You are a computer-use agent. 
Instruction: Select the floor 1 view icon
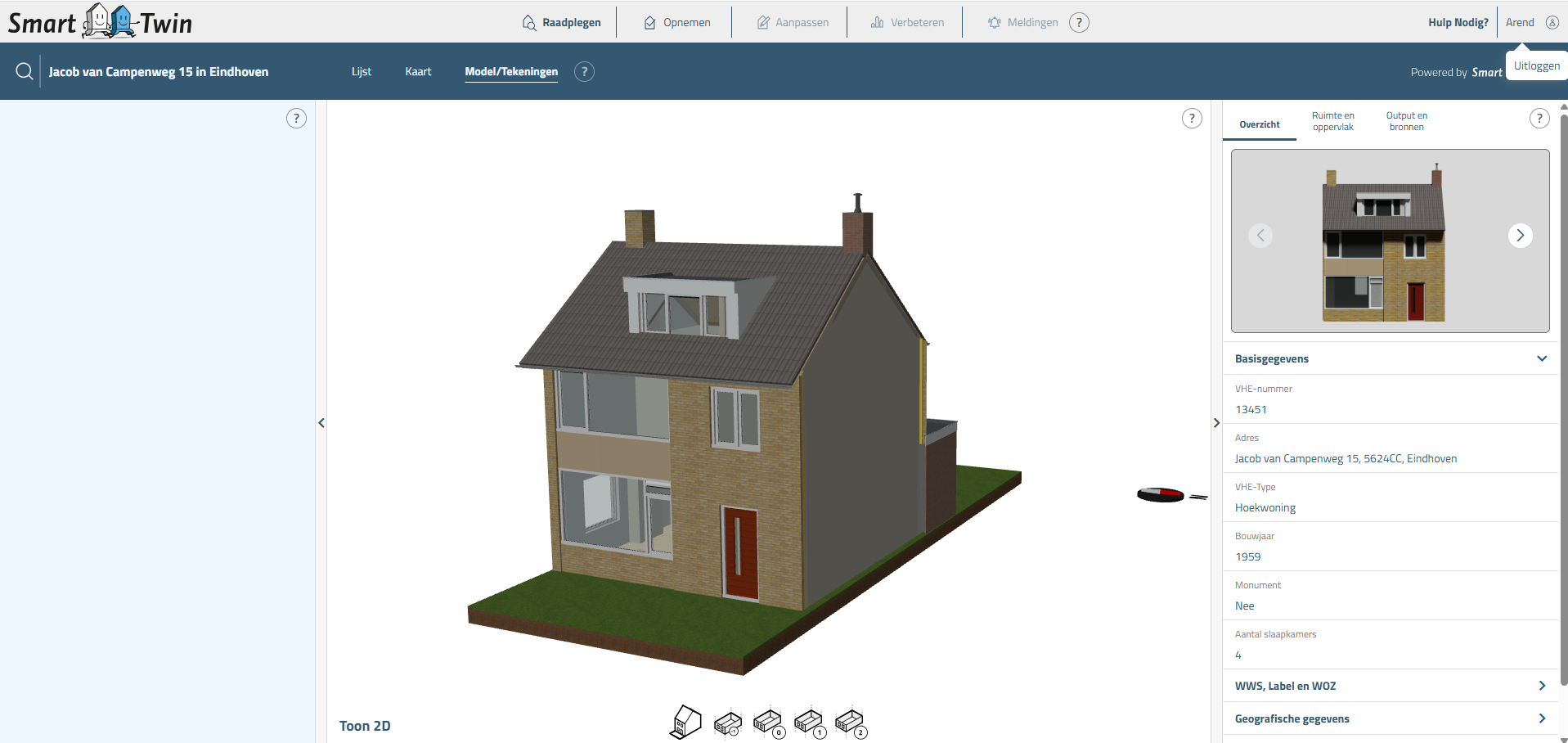click(x=809, y=723)
